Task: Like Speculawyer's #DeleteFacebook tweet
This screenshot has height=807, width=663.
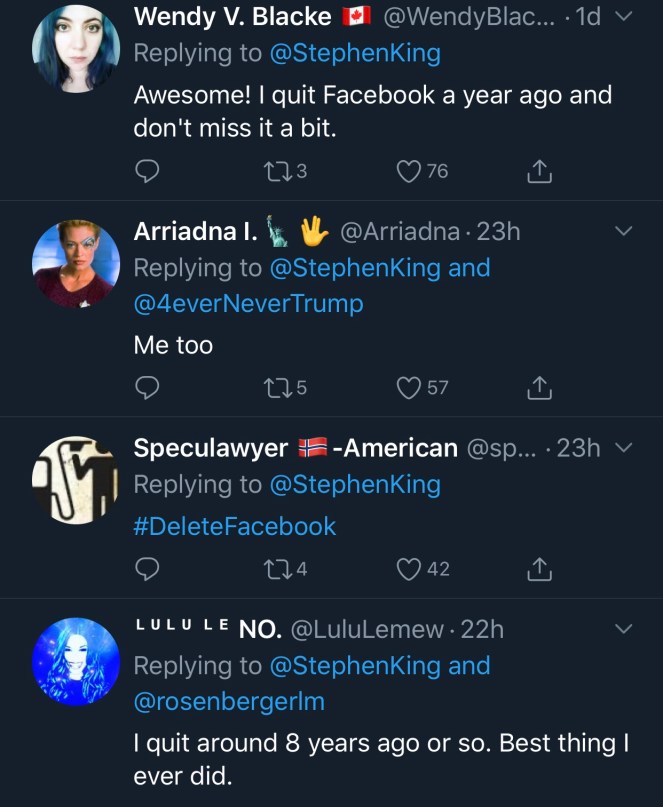Action: pos(409,569)
